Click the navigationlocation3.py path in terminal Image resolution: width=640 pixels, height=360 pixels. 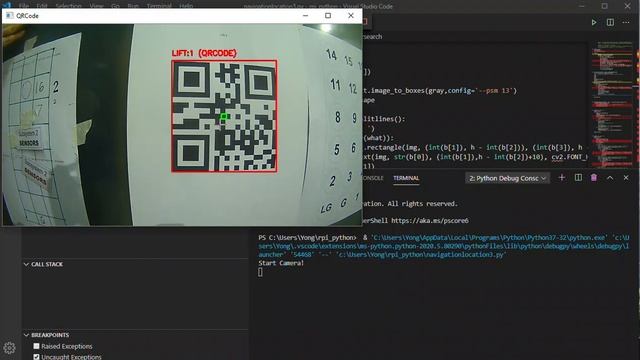(x=420, y=255)
